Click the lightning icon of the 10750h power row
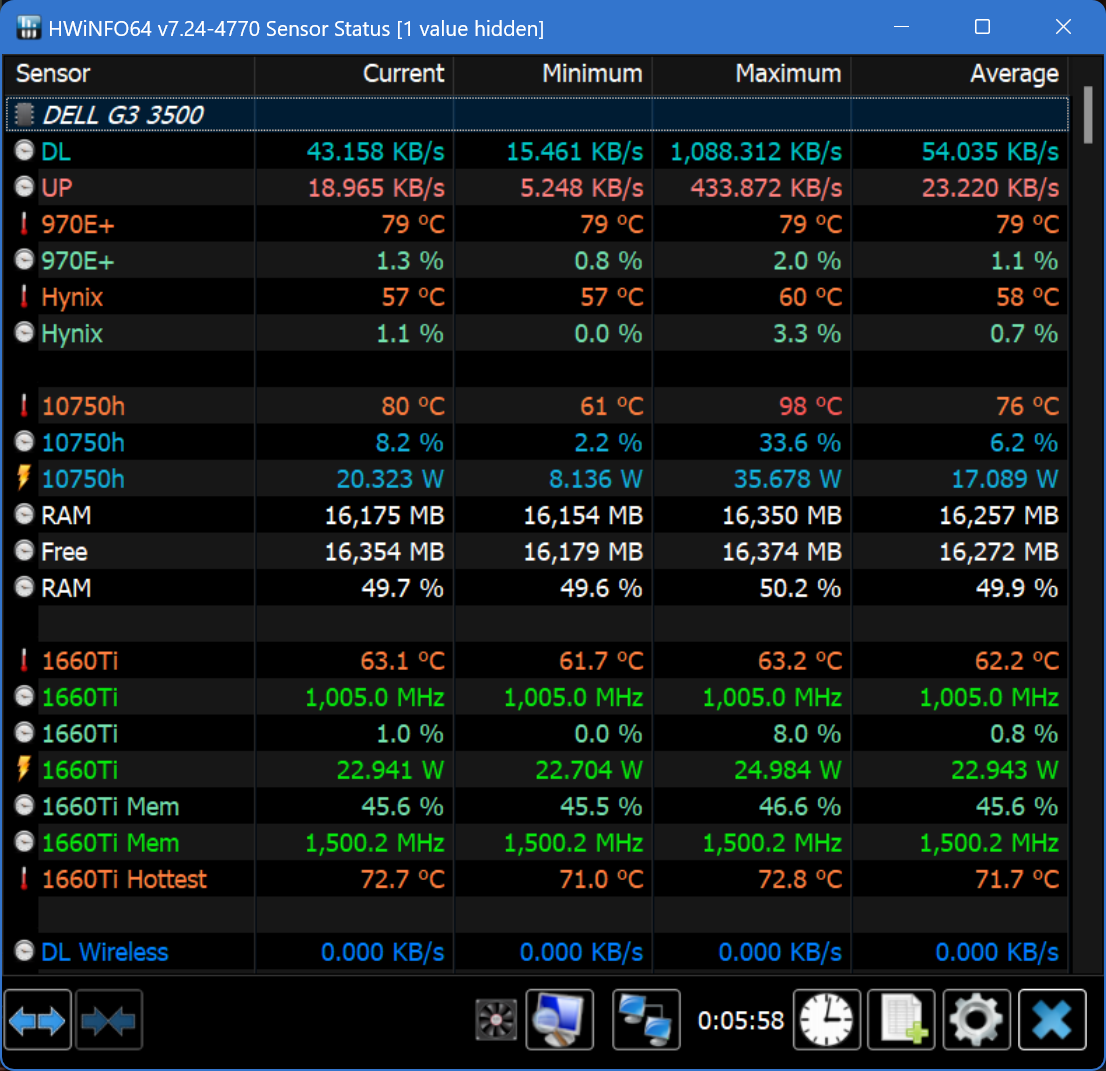The image size is (1106, 1071). coord(24,478)
